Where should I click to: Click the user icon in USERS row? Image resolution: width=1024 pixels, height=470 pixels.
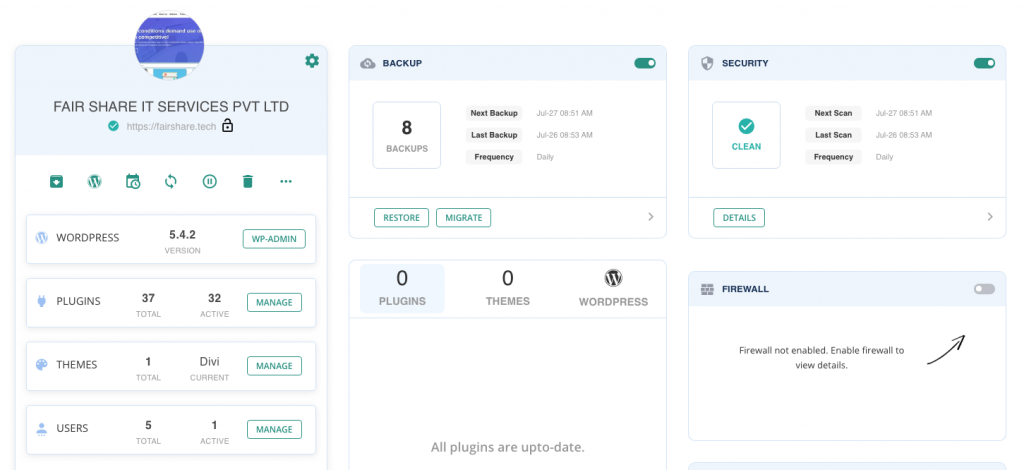(42, 429)
